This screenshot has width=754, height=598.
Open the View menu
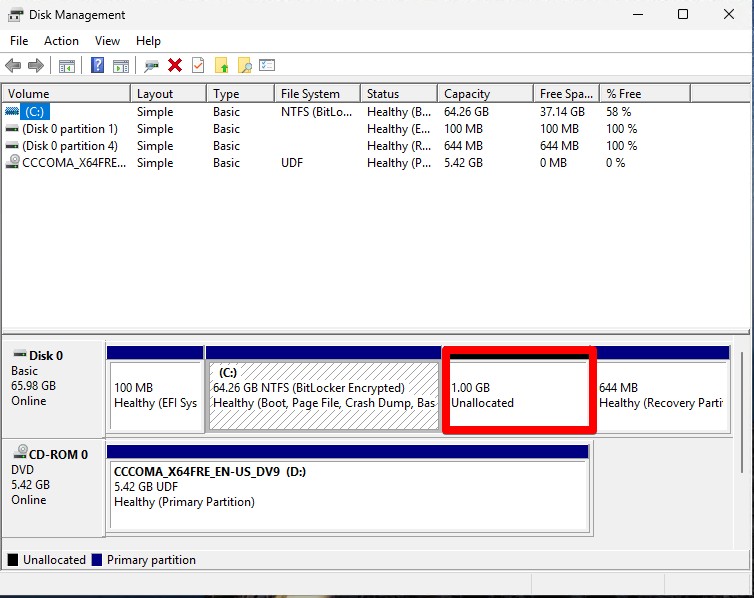tap(107, 41)
